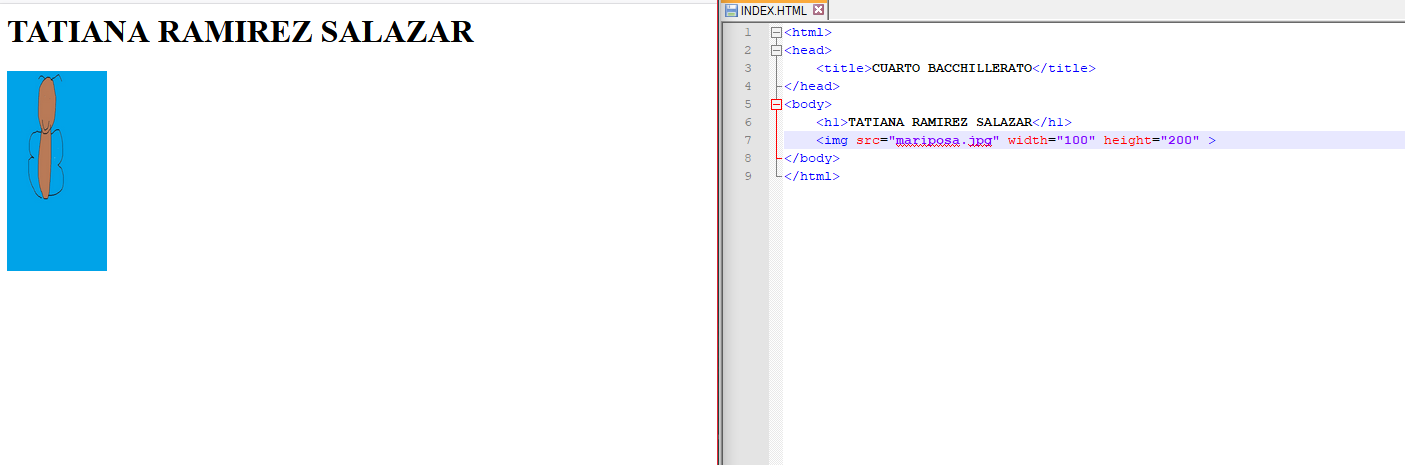The width and height of the screenshot is (1405, 465).
Task: Click the height attribute value "200"
Action: coord(1182,140)
